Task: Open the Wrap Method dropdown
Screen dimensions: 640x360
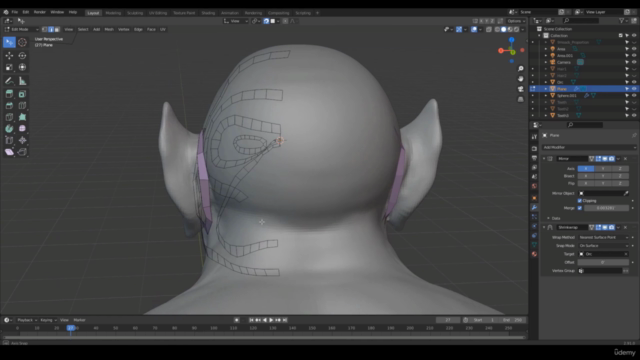Action: coord(604,237)
